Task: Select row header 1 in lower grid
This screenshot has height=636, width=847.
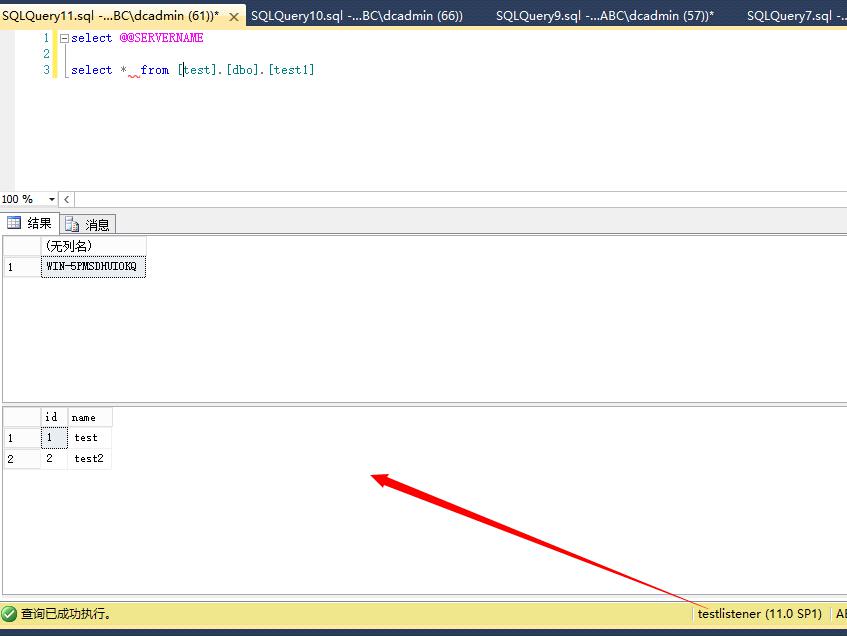Action: click(x=22, y=438)
